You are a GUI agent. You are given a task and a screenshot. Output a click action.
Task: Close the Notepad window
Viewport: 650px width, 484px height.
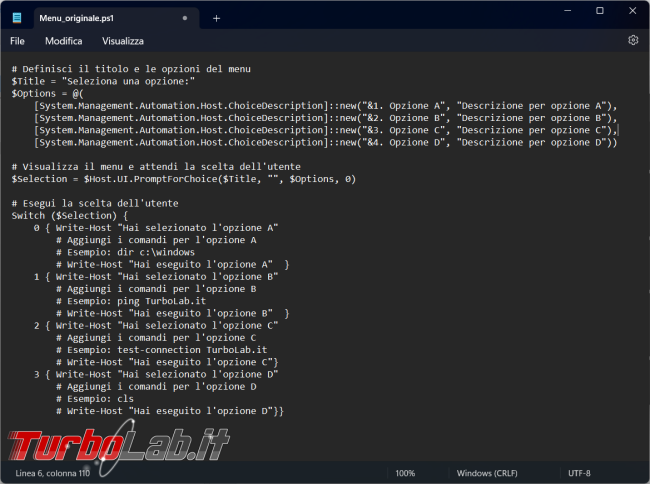(x=632, y=11)
